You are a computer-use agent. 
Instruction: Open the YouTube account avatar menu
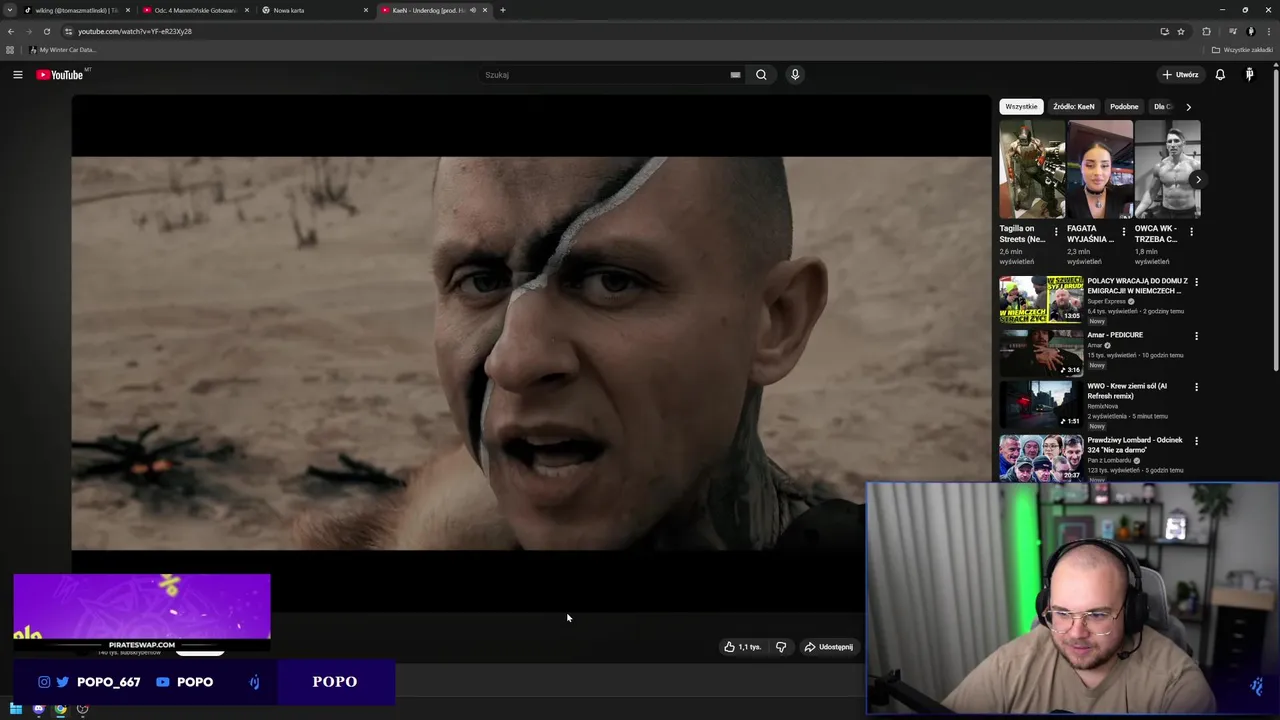(1249, 75)
